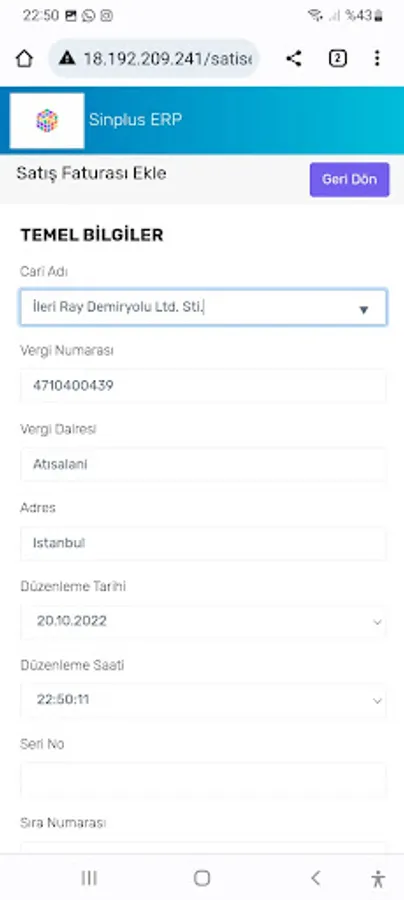
Task: Focus the Adres field containing Istanbul
Action: coord(203,543)
